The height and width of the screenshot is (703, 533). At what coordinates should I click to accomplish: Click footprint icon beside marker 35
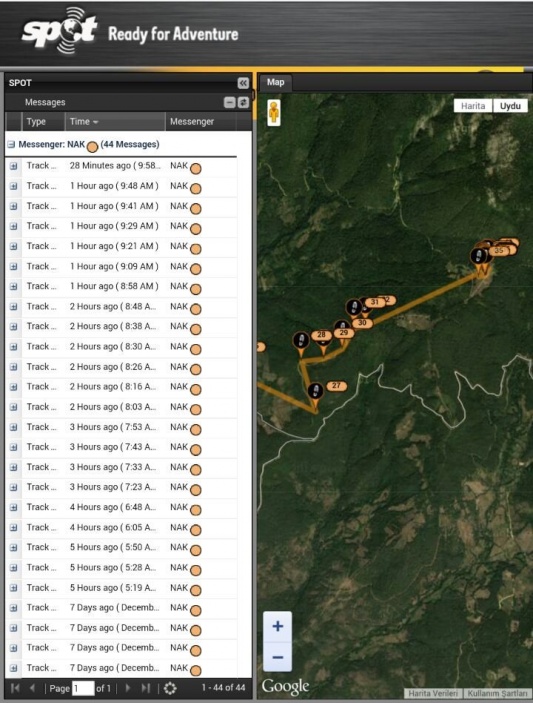click(x=478, y=256)
